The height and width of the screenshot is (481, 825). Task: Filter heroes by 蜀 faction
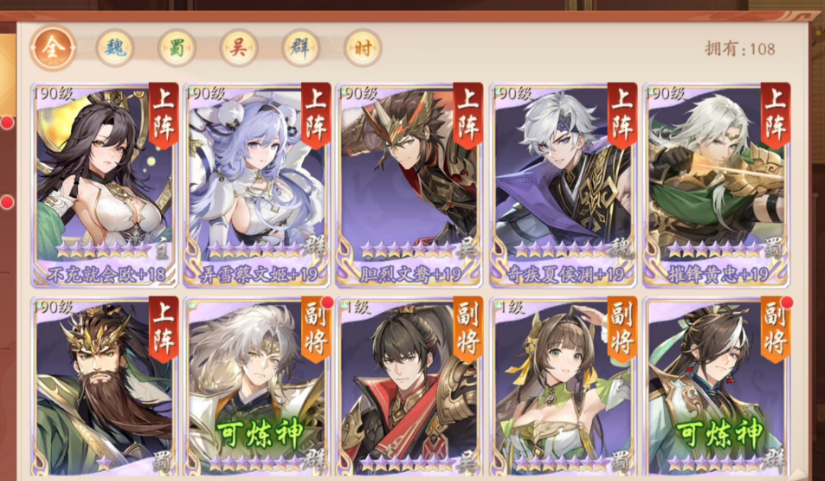click(x=177, y=48)
